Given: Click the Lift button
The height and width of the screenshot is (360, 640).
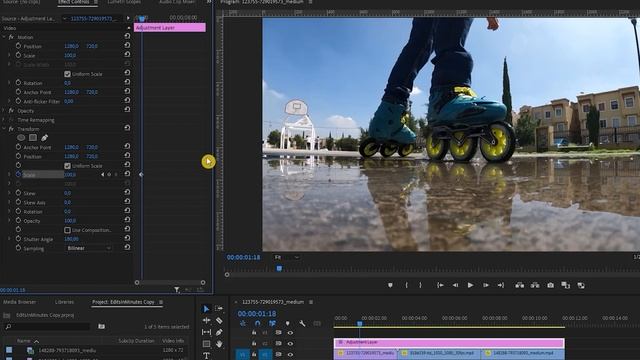Looking at the screenshot, I should click(x=520, y=285).
